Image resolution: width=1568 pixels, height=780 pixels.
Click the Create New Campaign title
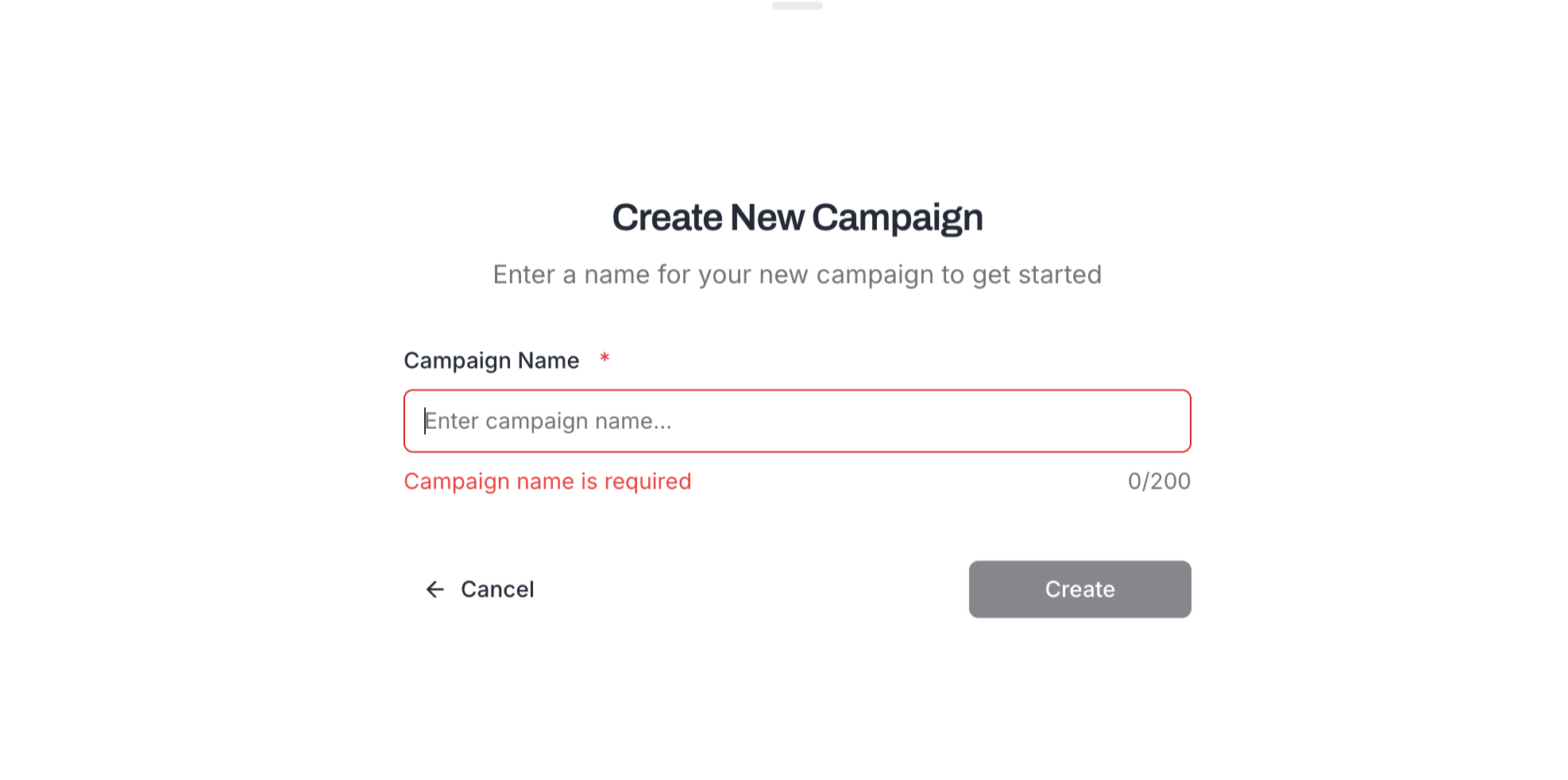pyautogui.click(x=797, y=216)
